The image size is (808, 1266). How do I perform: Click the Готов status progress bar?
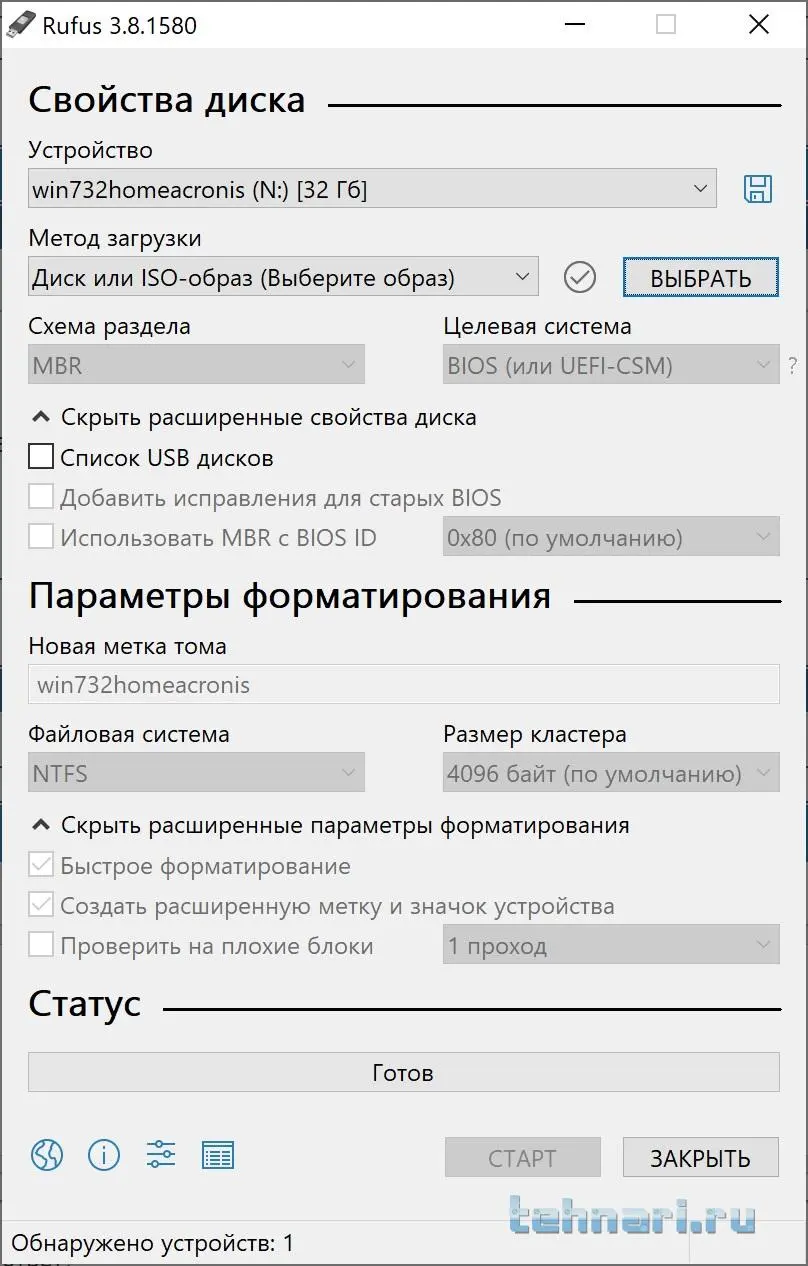(403, 1073)
